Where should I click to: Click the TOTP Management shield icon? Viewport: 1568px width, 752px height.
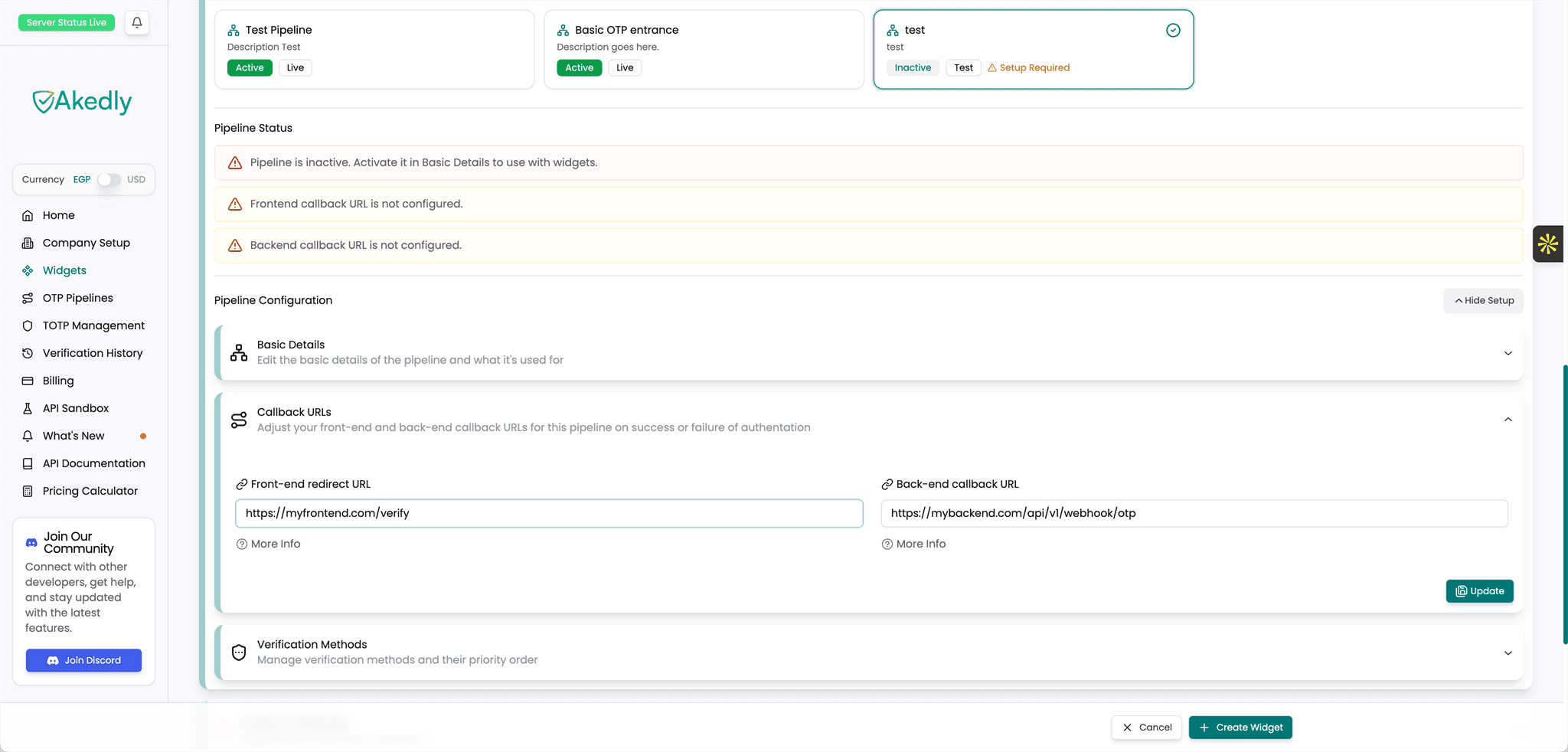click(x=28, y=325)
